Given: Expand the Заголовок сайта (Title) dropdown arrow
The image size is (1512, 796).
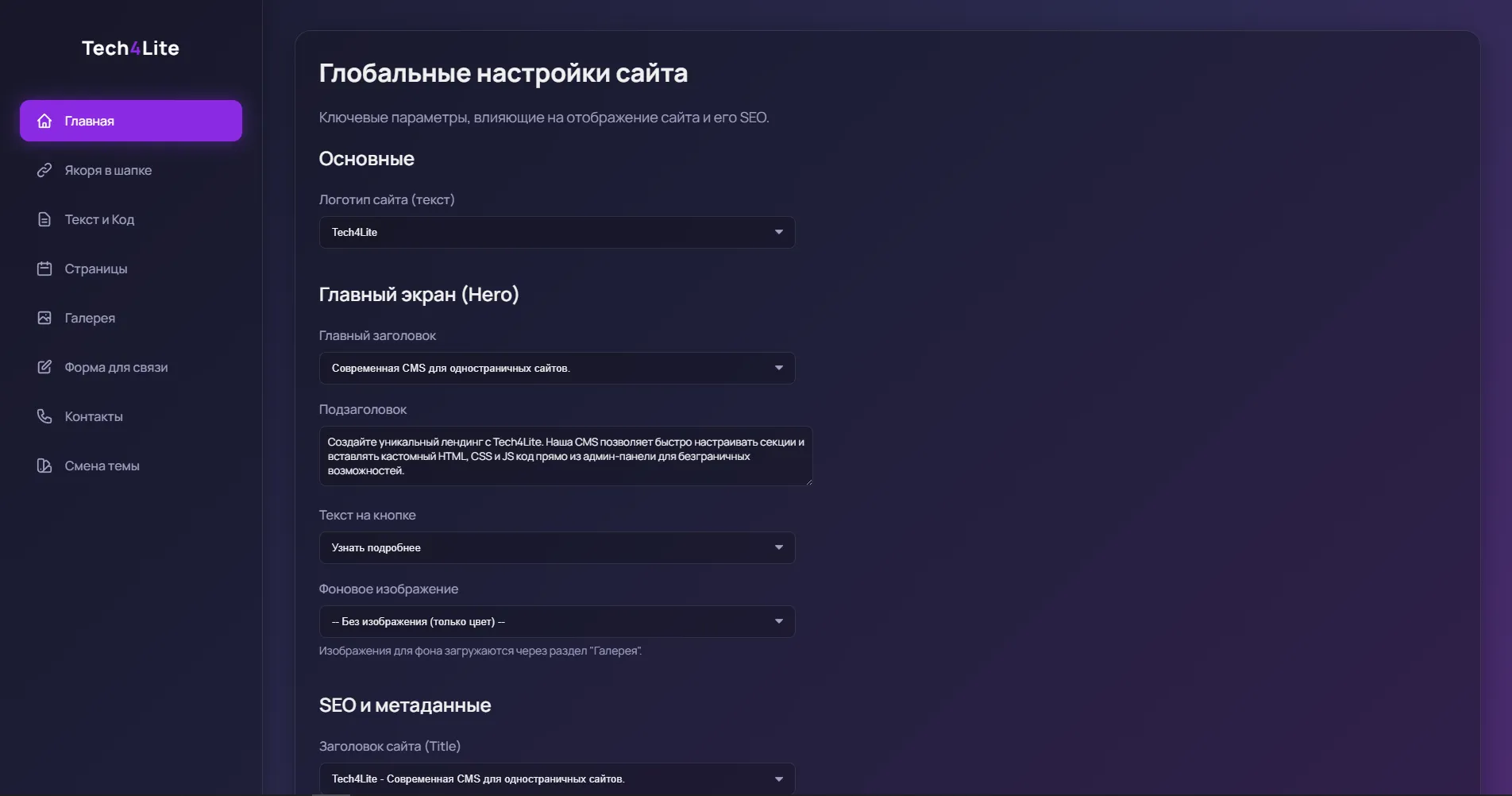Looking at the screenshot, I should (778, 779).
